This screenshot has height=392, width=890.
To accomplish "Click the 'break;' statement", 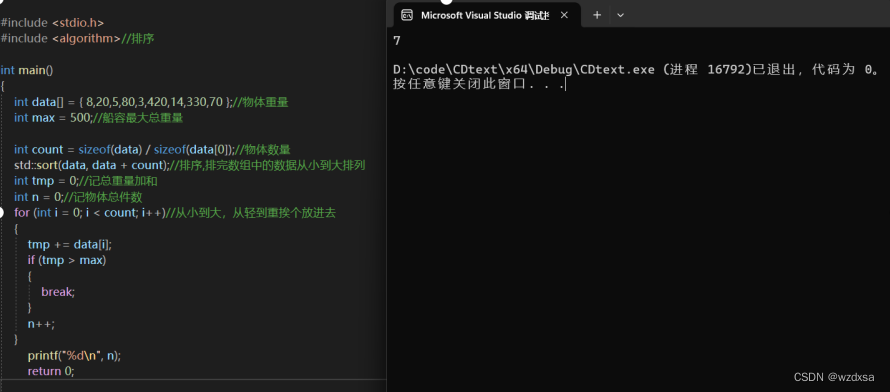I will (58, 292).
